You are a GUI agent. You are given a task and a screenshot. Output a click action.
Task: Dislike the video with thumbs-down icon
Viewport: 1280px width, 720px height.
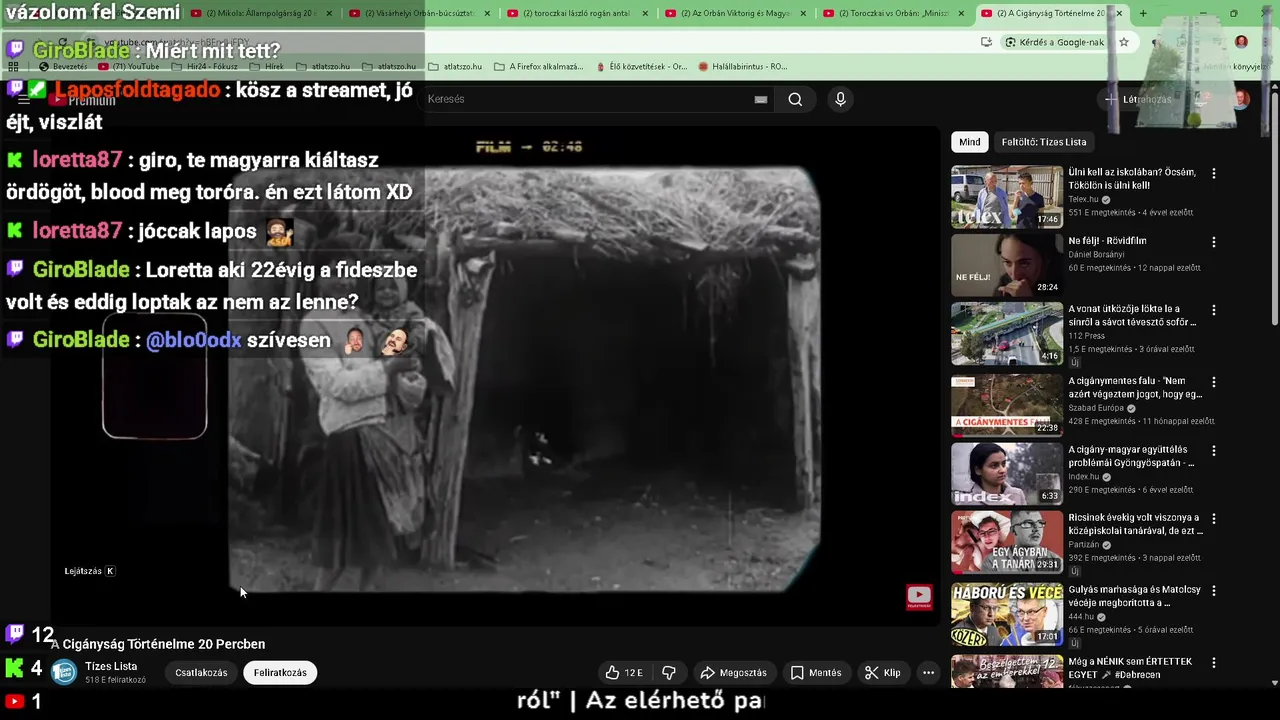pos(669,673)
